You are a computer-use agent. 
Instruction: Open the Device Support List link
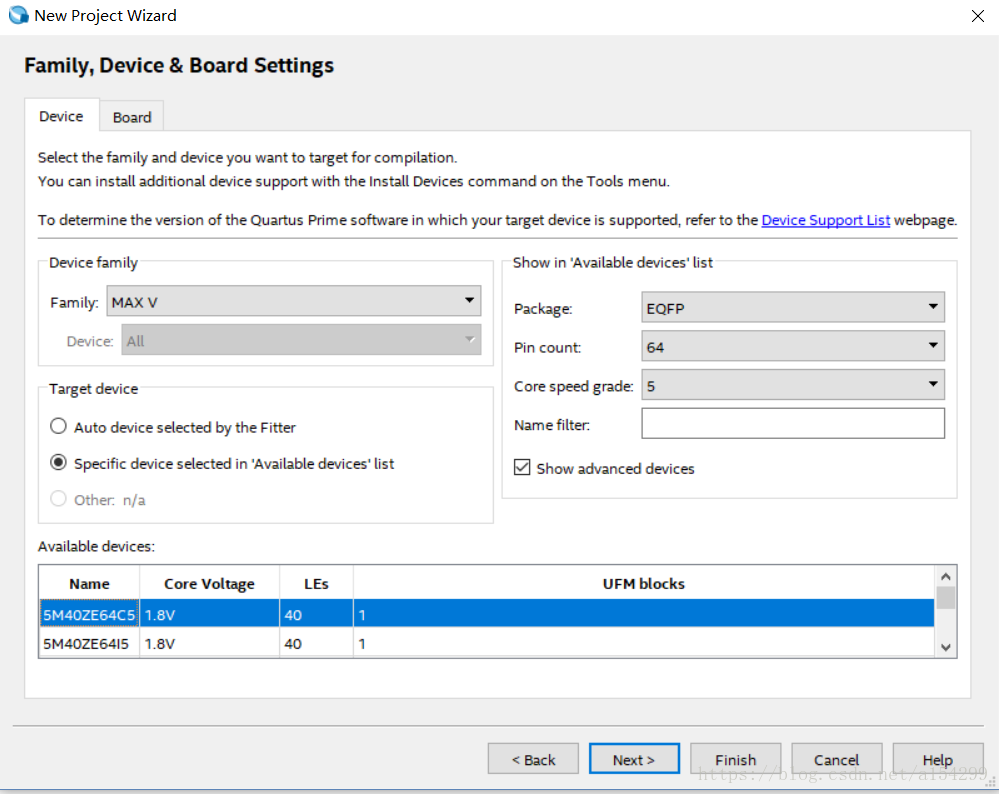(825, 220)
